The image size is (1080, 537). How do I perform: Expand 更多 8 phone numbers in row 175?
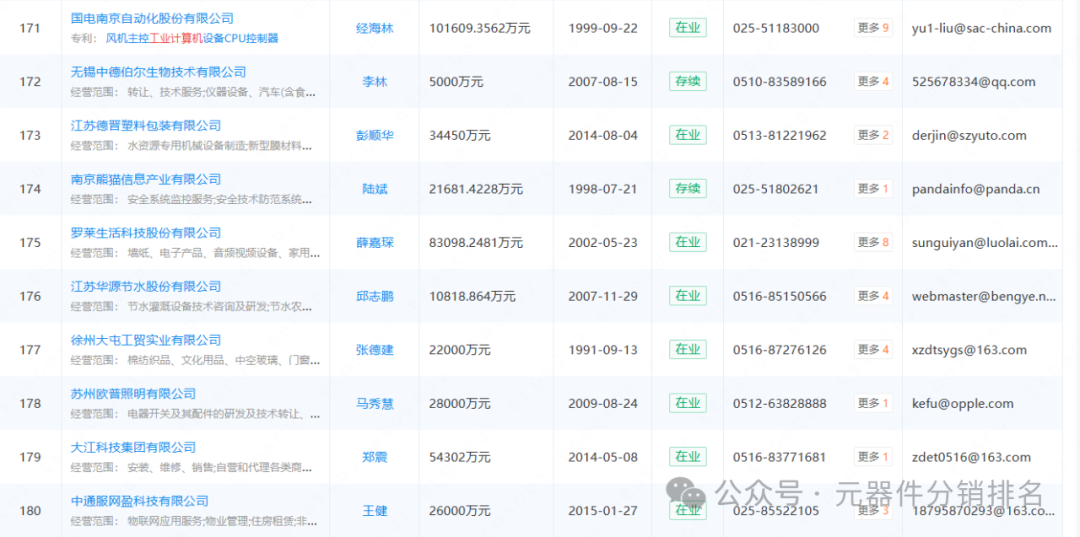click(873, 242)
